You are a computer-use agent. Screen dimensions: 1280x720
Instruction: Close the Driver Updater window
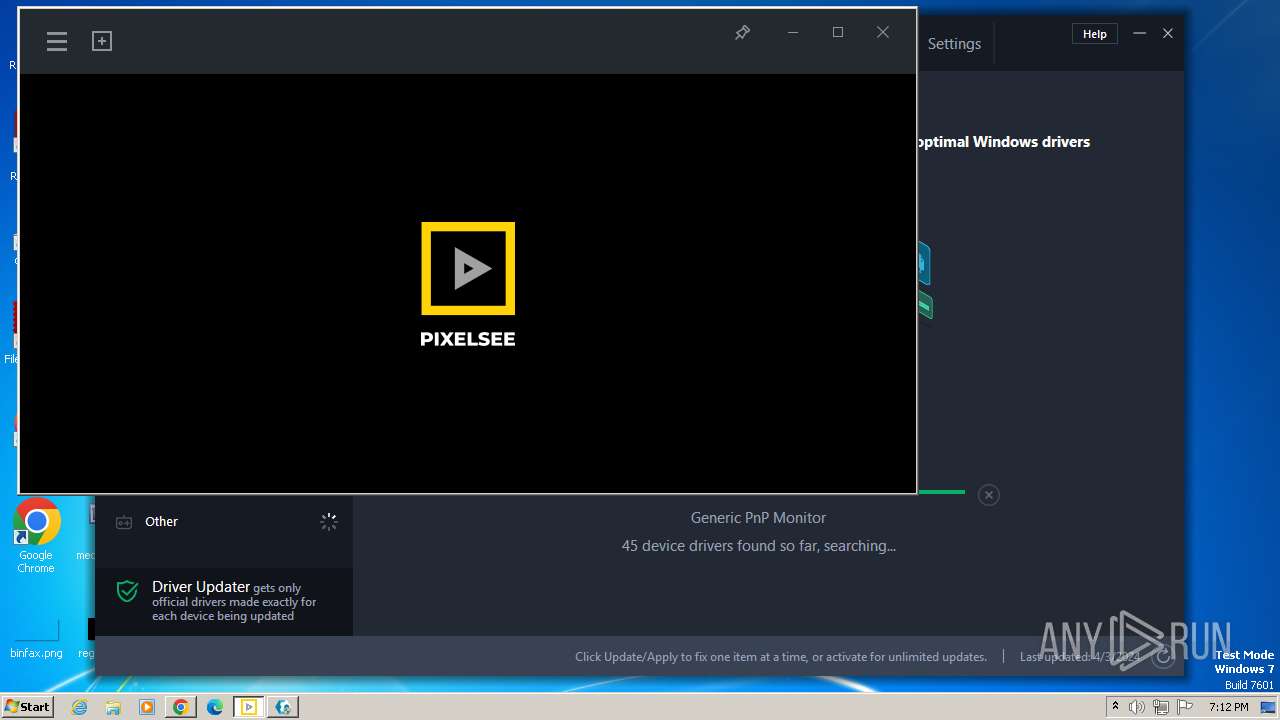tap(1167, 34)
